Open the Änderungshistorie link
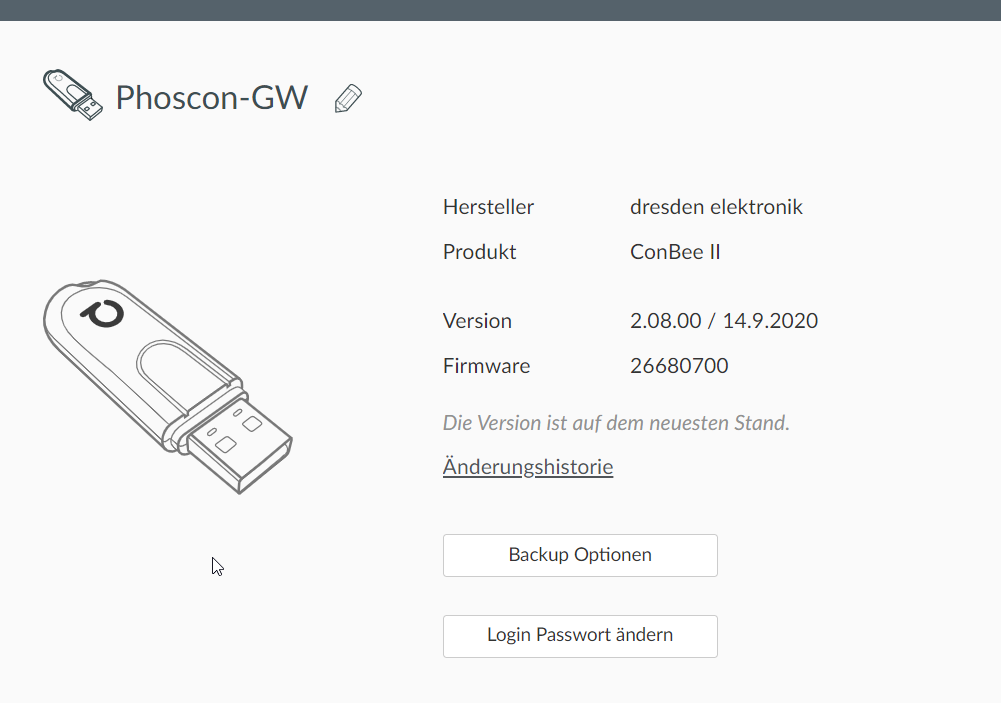Viewport: 1001px width, 703px height. click(x=528, y=467)
